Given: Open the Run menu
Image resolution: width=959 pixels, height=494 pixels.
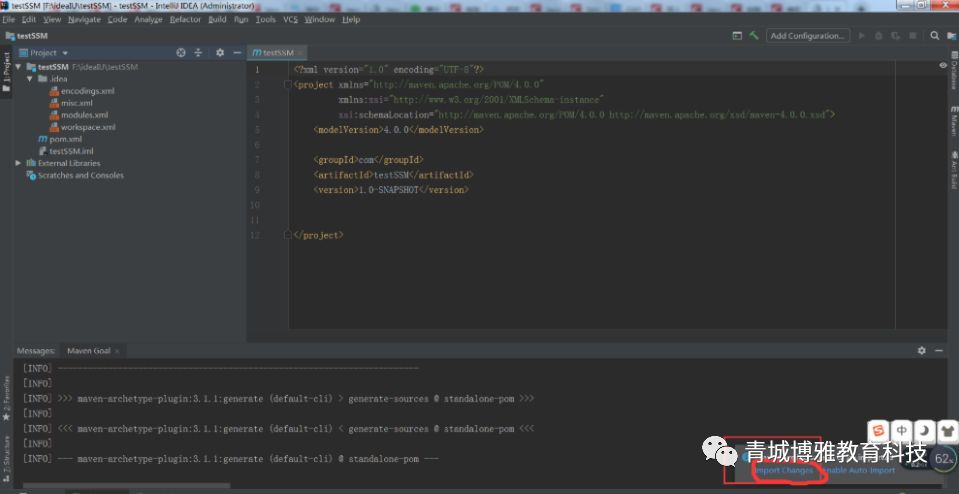Looking at the screenshot, I should 241,20.
